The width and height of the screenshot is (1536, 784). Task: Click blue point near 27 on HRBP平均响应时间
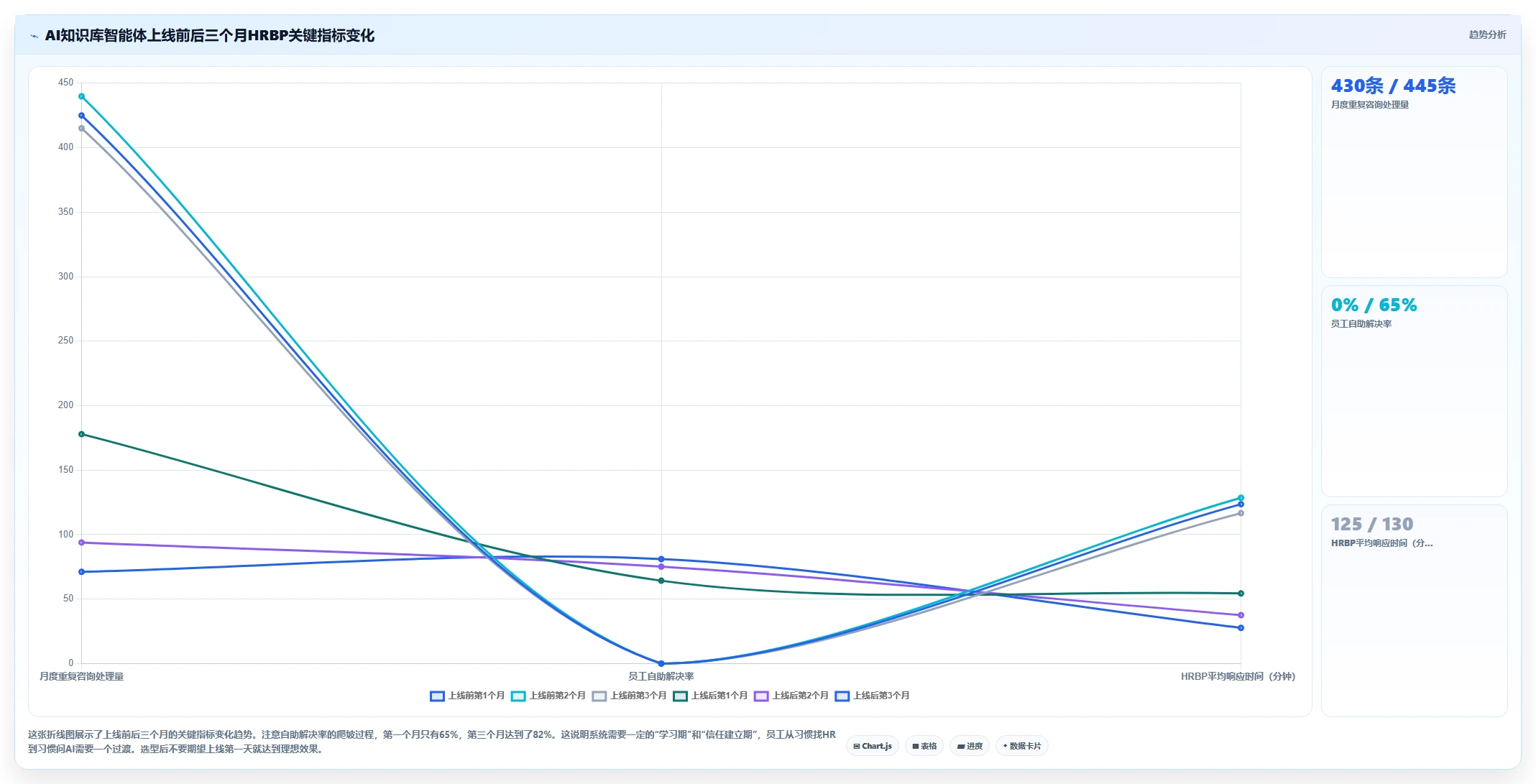(1241, 628)
